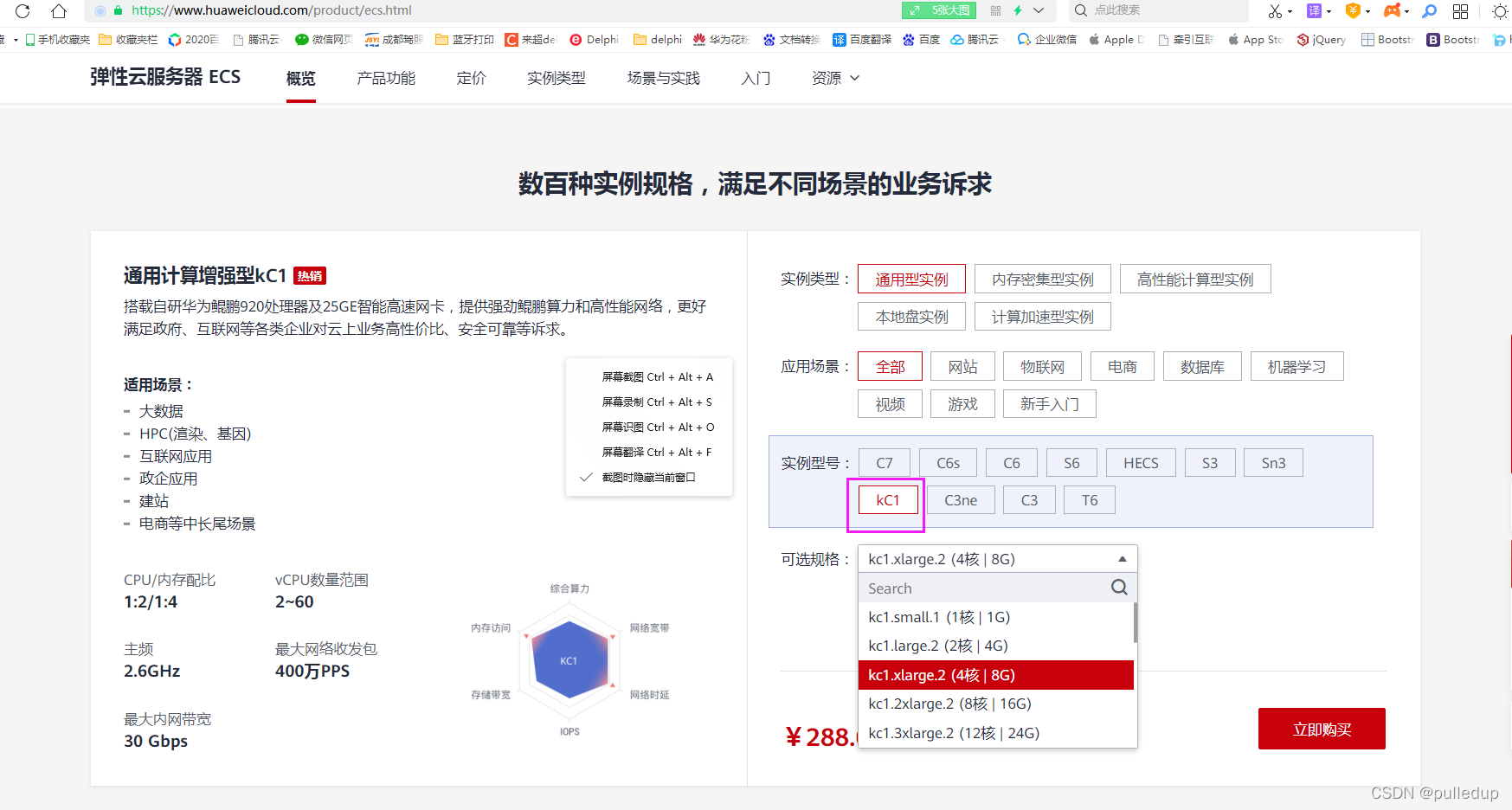Select the kC1 instance model
Screen dimensions: 1512x810
[x=888, y=500]
